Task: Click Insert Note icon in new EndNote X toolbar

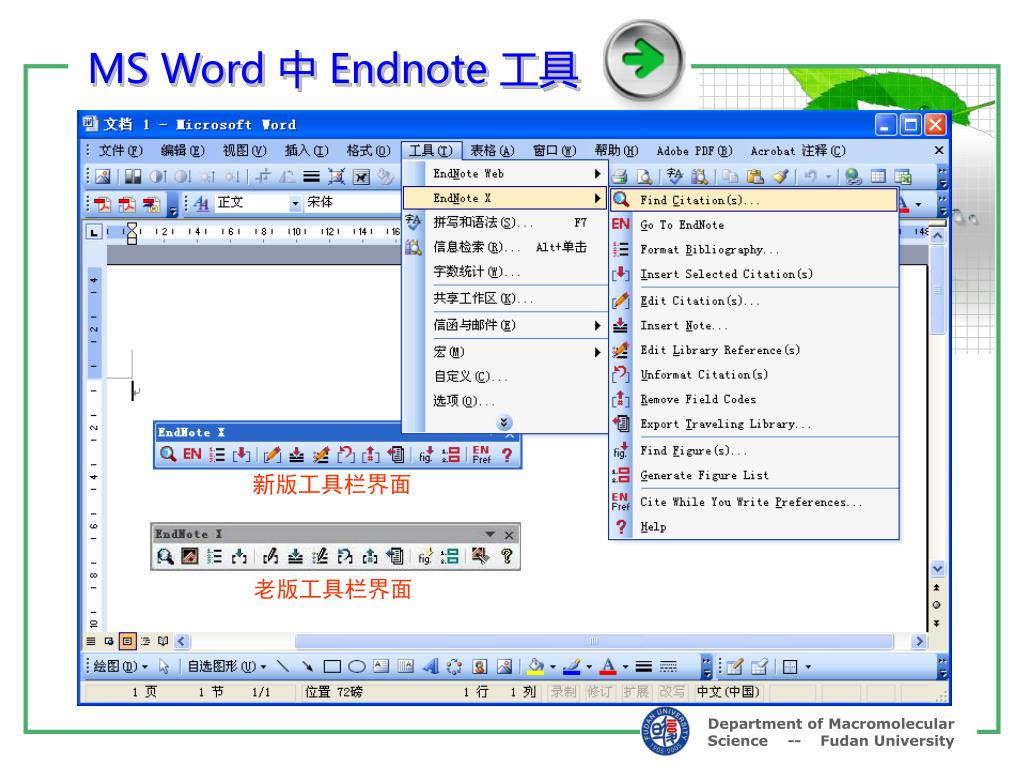Action: pos(296,454)
